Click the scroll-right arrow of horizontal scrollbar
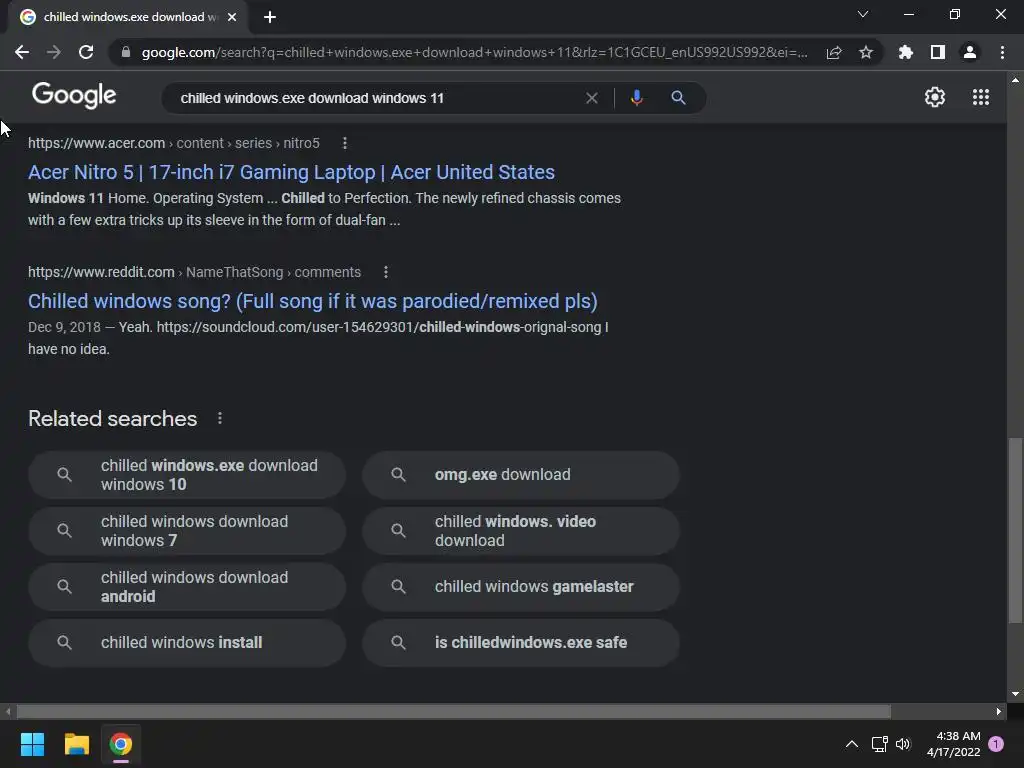 (999, 711)
